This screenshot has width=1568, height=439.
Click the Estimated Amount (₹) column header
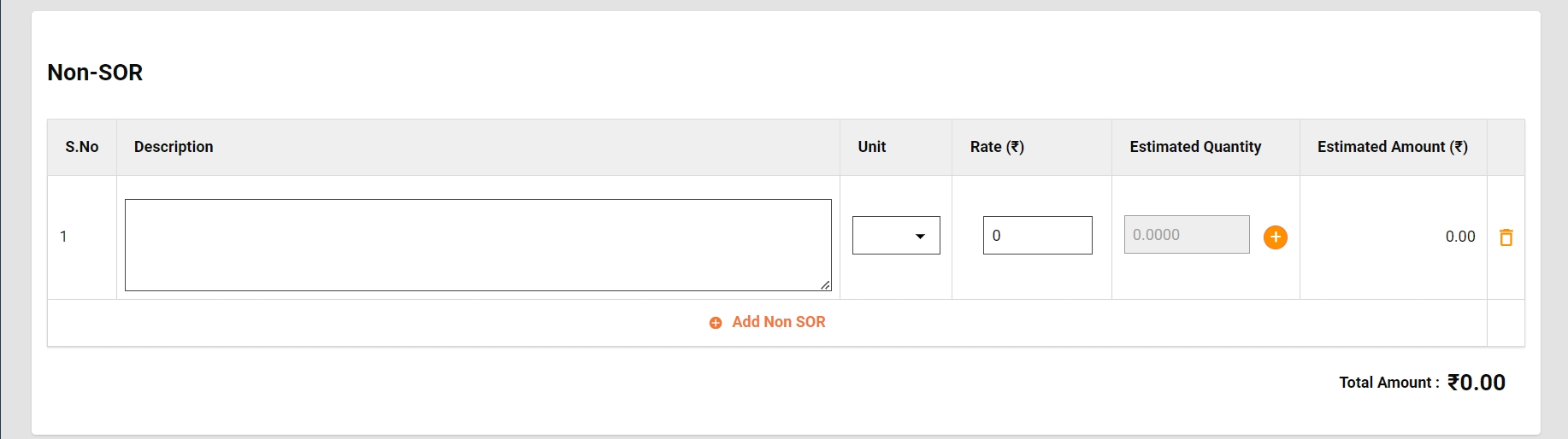coord(1392,147)
